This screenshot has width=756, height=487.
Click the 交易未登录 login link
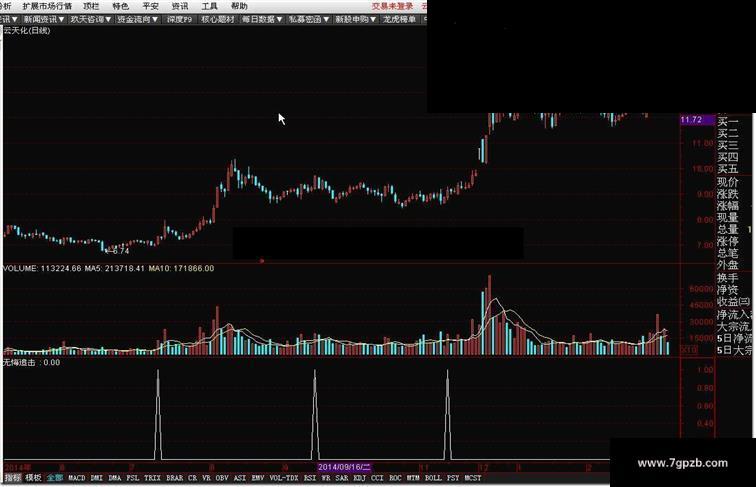(392, 6)
